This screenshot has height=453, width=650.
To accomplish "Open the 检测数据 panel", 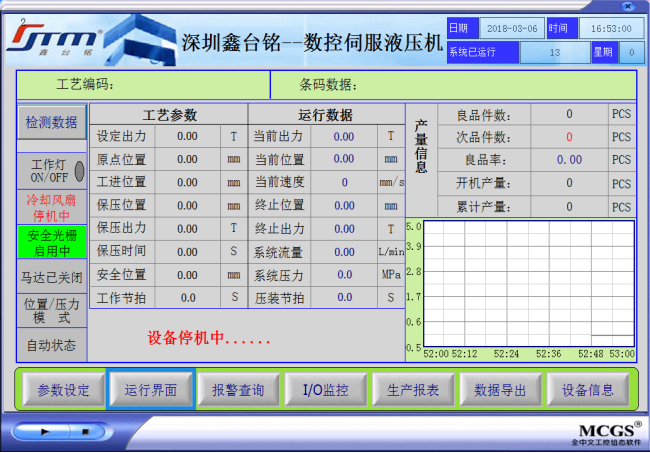I will (52, 122).
